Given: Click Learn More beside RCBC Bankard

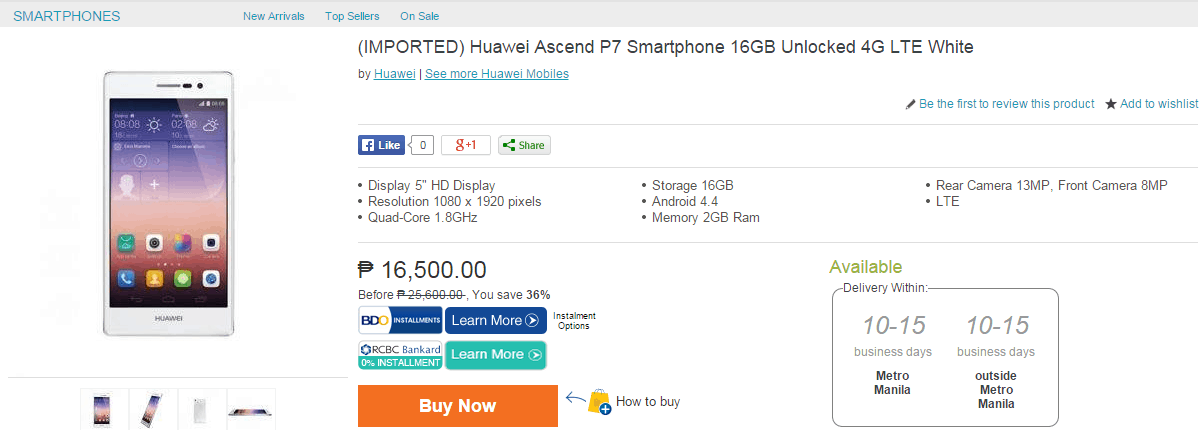Looking at the screenshot, I should [496, 355].
